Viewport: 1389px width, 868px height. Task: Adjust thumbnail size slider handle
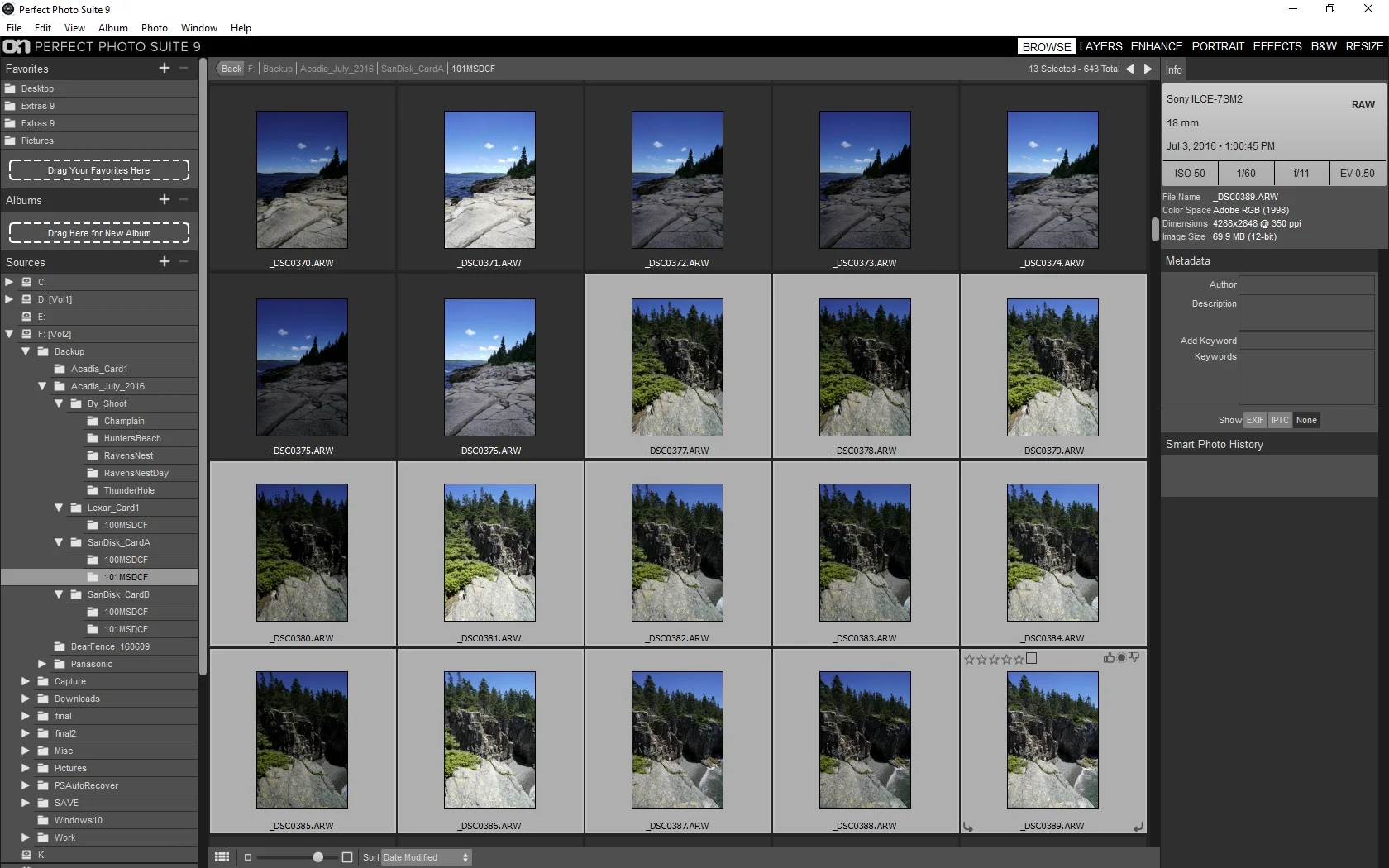coord(317,857)
